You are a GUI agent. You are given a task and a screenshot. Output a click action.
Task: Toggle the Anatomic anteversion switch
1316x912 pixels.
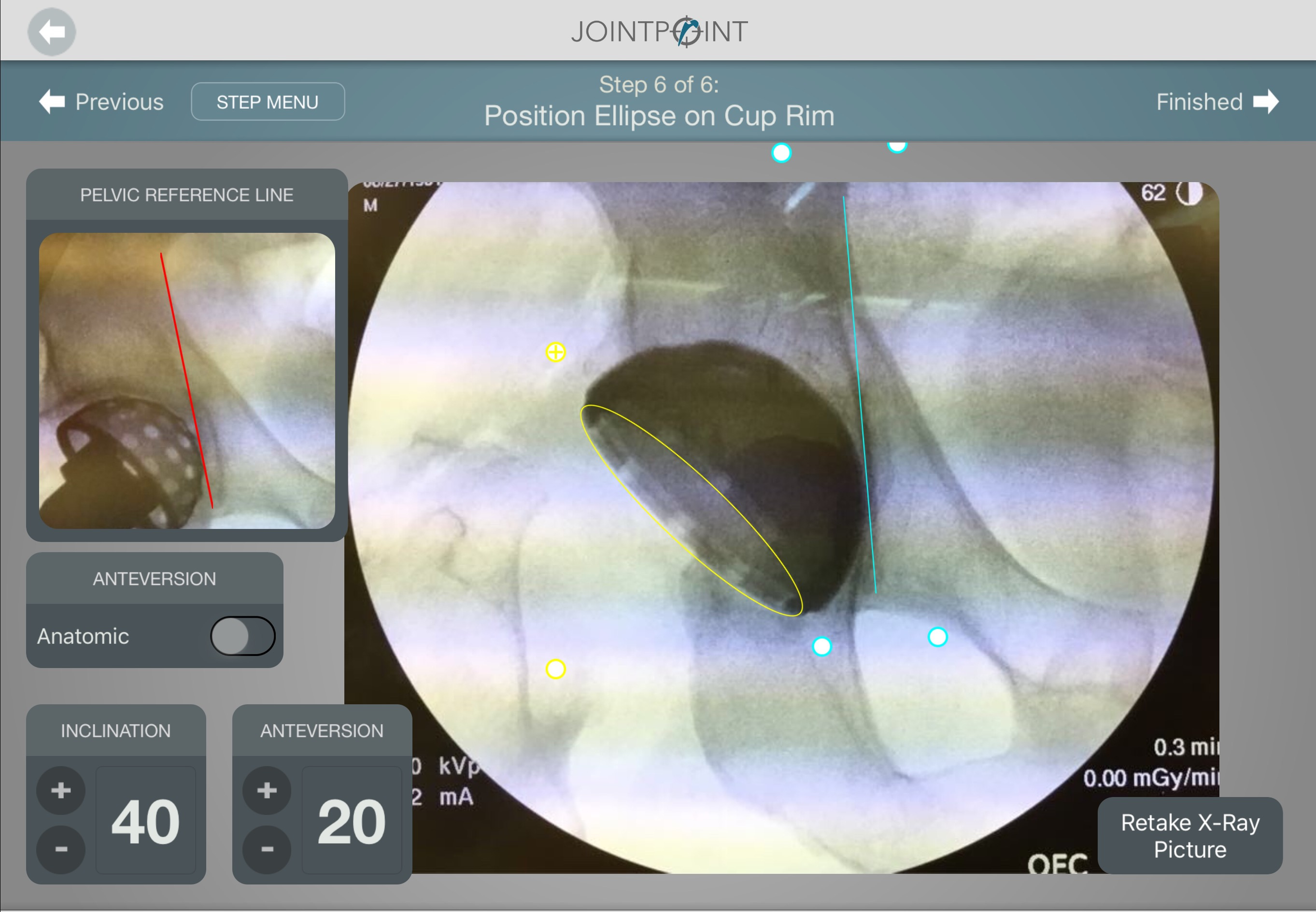click(243, 636)
